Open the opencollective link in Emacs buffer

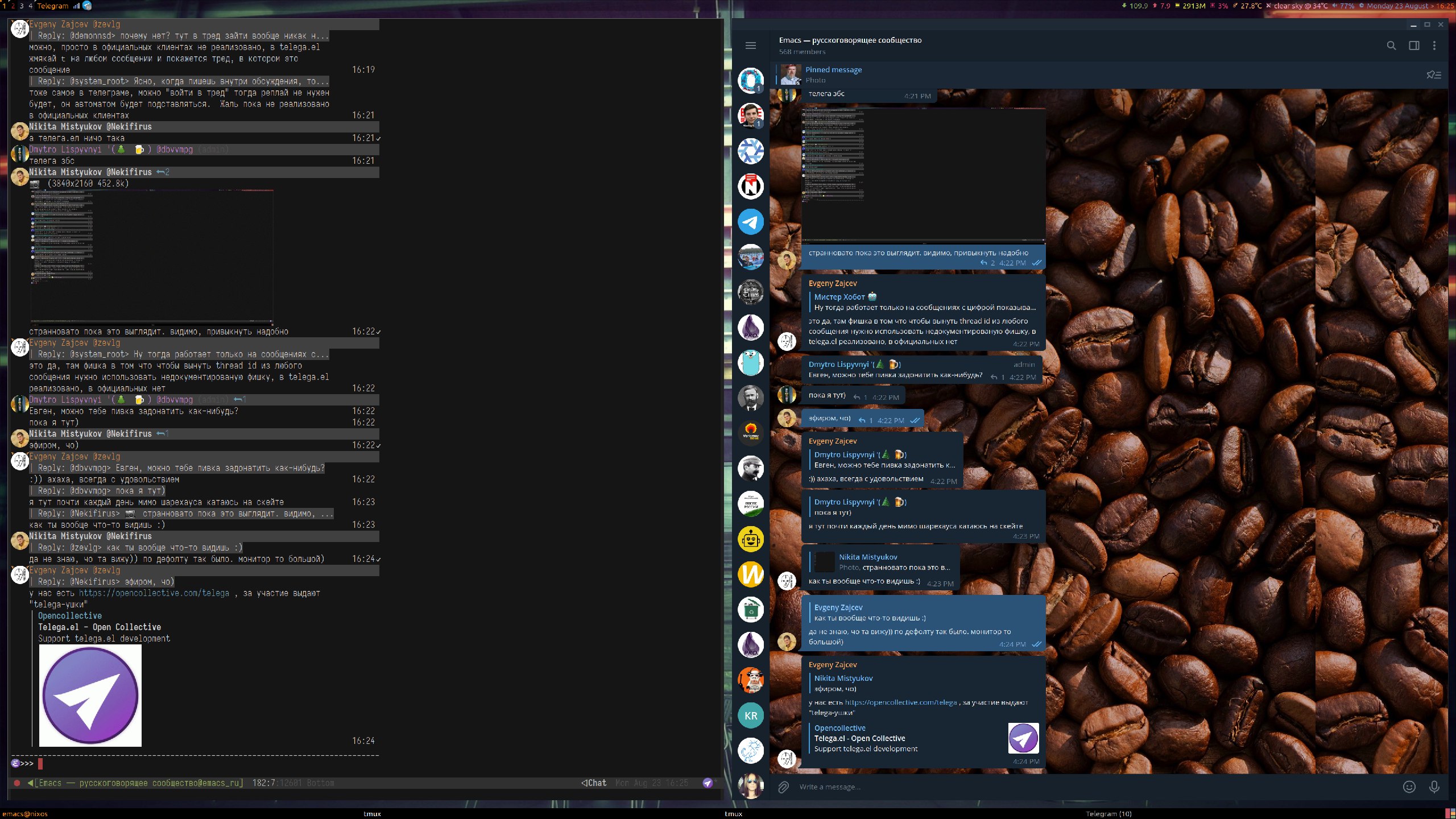[154, 593]
